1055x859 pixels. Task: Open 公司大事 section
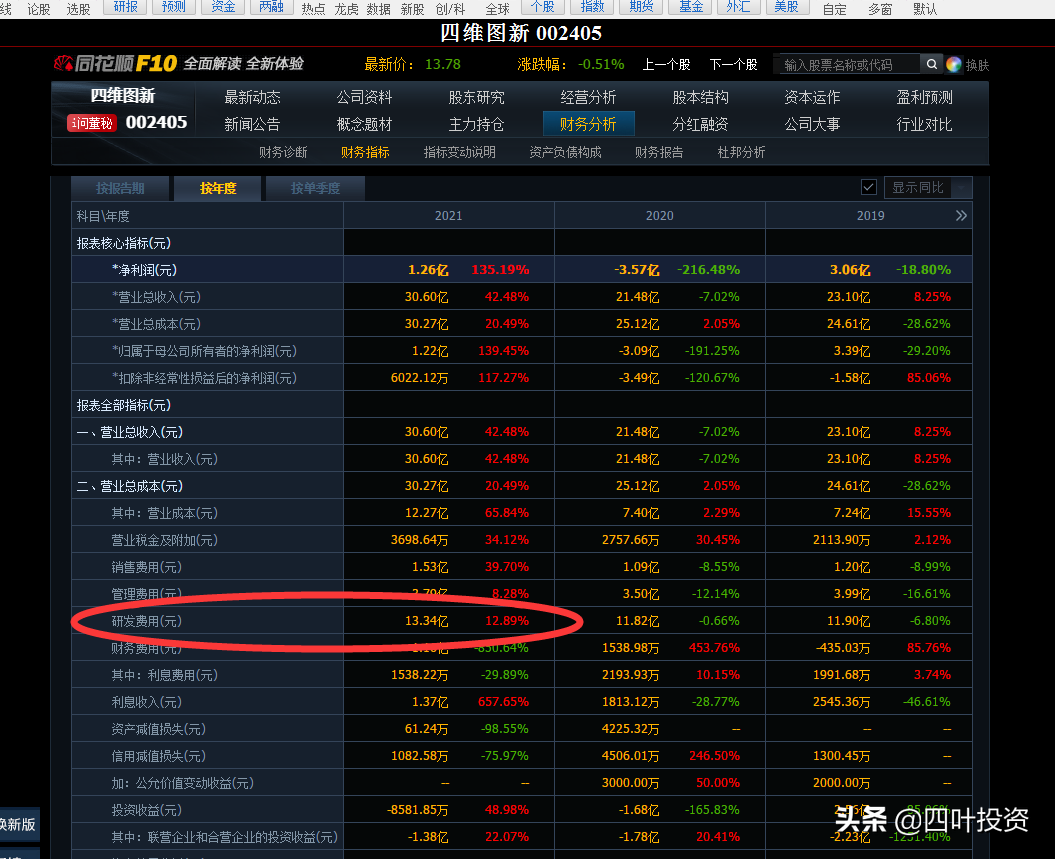point(812,124)
